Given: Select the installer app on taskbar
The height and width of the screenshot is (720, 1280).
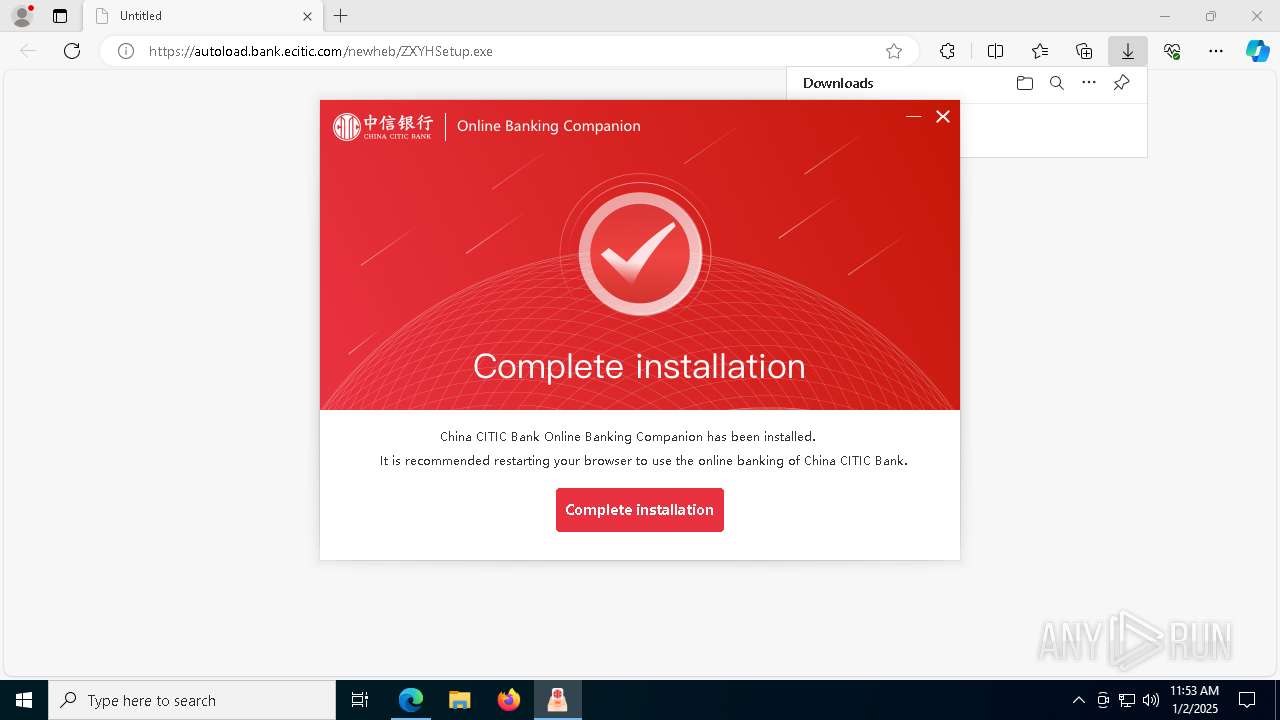Looking at the screenshot, I should [x=557, y=700].
